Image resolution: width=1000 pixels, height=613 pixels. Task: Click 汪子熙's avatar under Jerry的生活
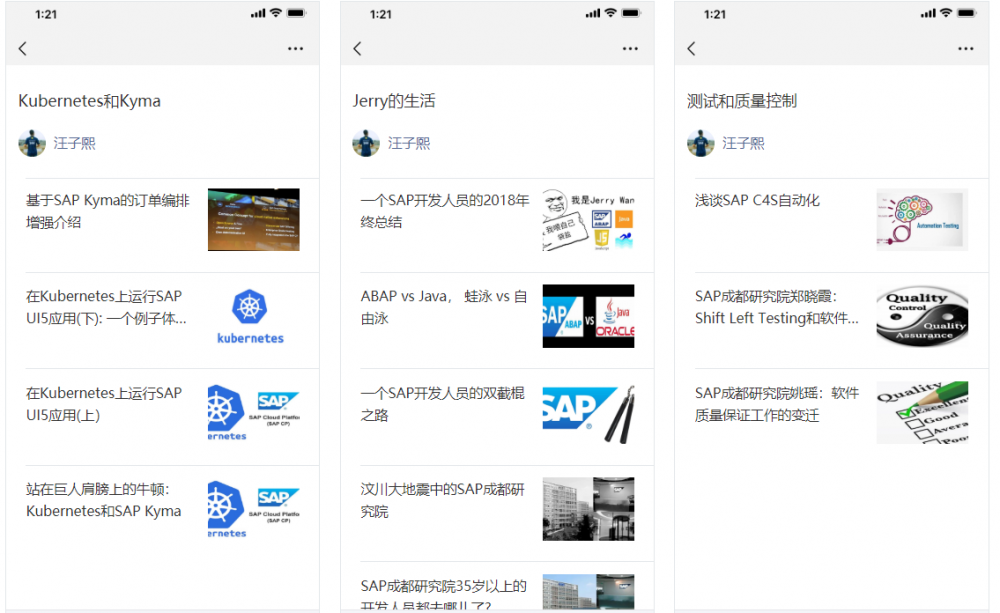366,142
